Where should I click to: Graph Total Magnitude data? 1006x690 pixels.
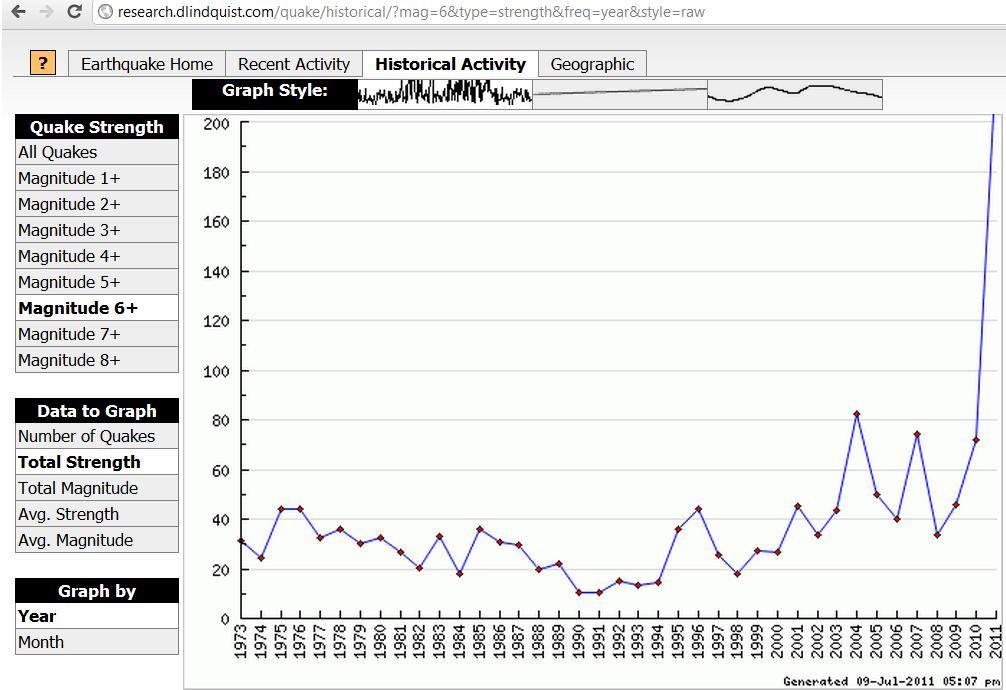pos(97,488)
